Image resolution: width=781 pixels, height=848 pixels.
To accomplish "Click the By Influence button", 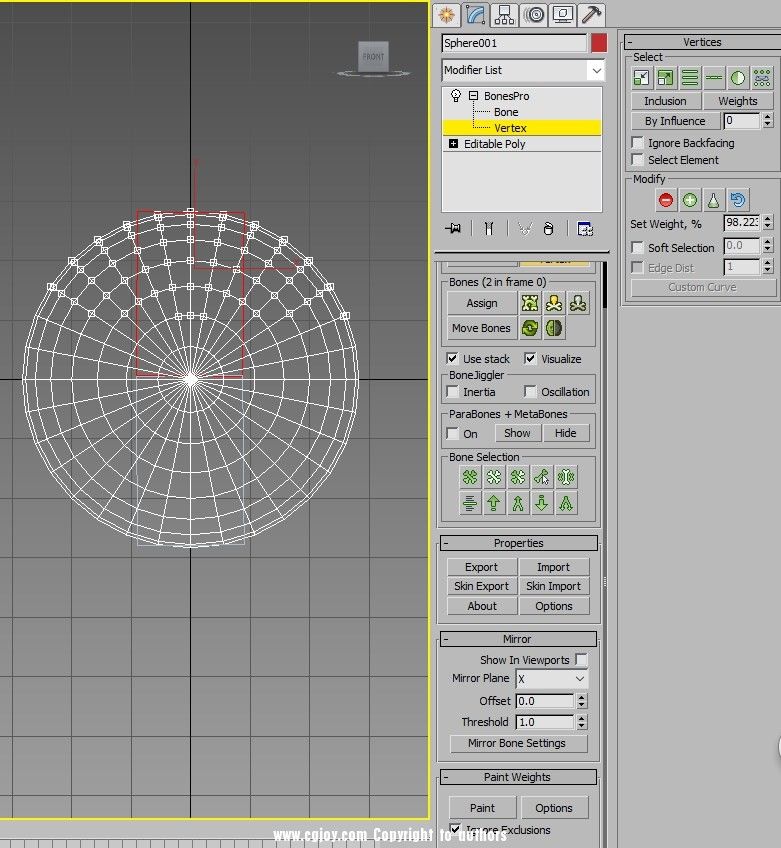I will point(675,121).
